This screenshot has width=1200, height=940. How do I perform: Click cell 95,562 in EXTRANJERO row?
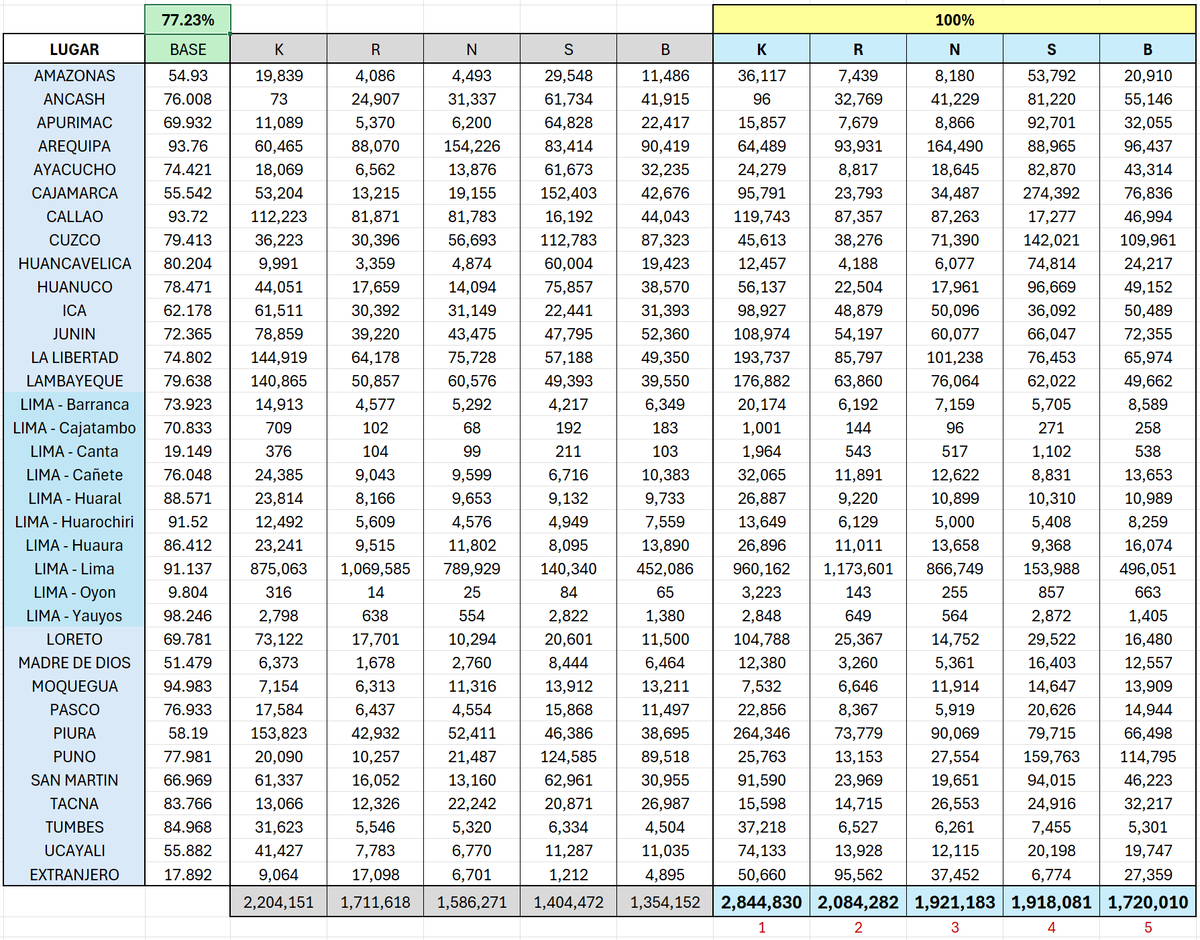(858, 874)
